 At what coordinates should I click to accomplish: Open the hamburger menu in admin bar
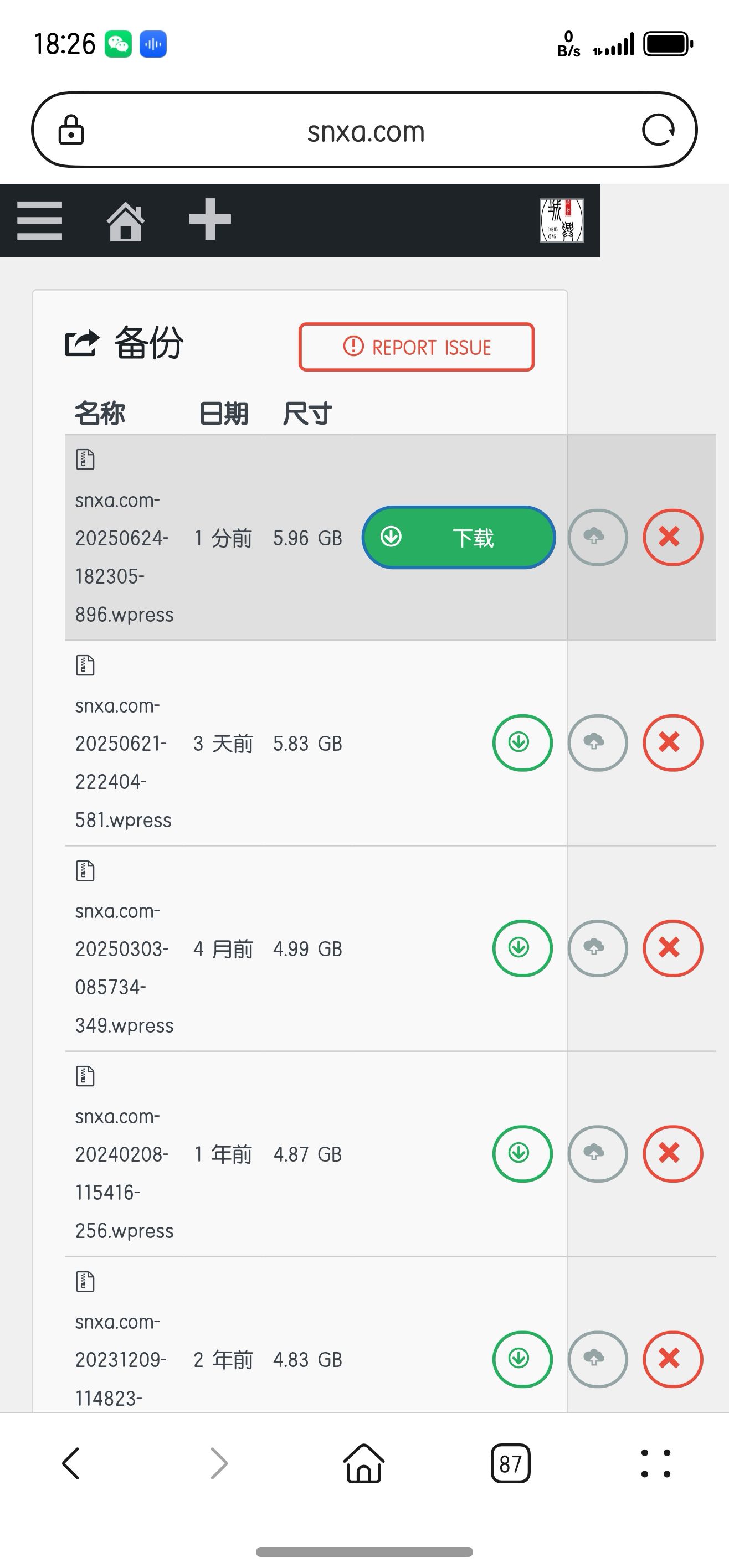click(39, 220)
